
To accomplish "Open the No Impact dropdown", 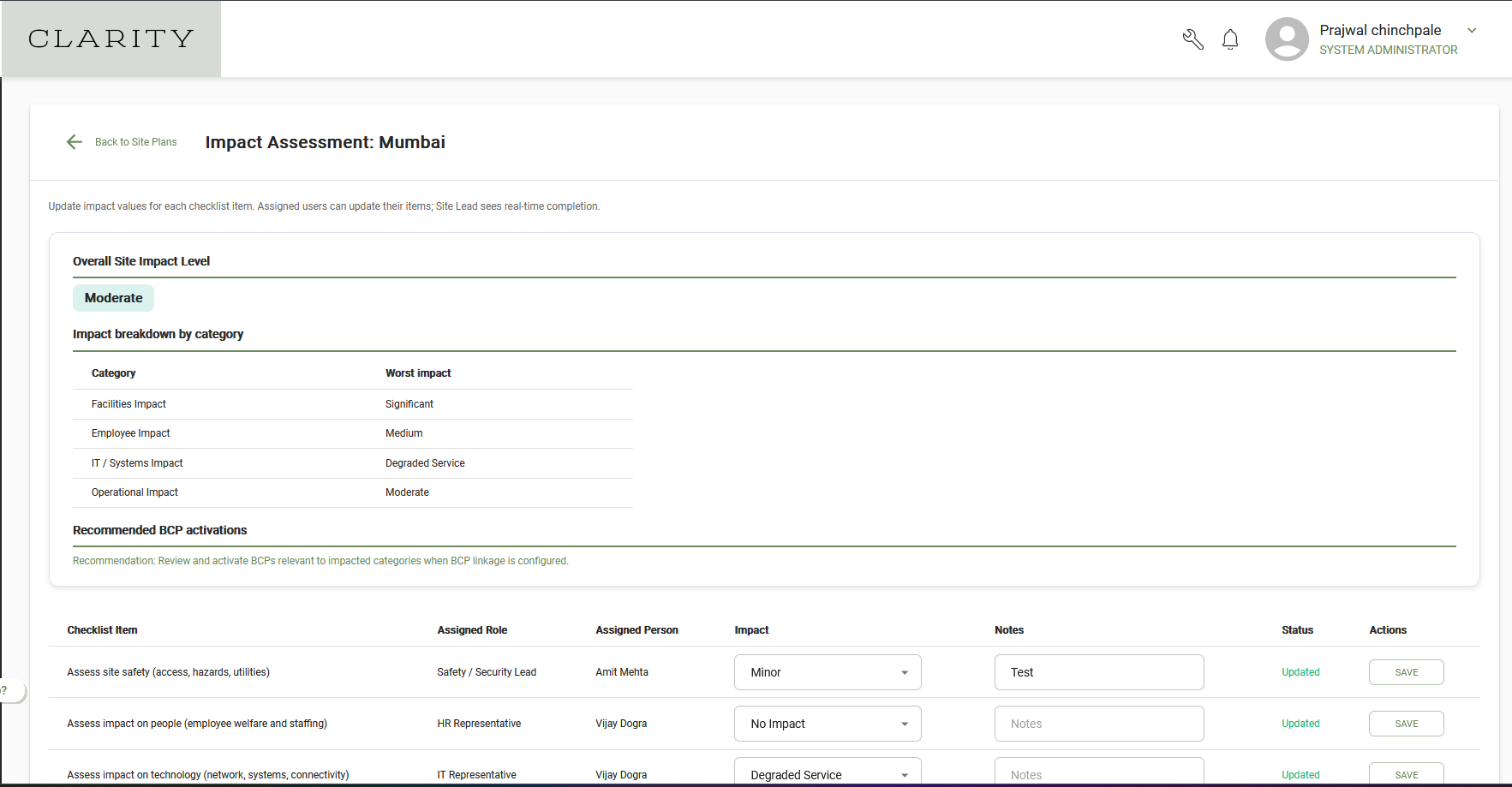I will [828, 724].
